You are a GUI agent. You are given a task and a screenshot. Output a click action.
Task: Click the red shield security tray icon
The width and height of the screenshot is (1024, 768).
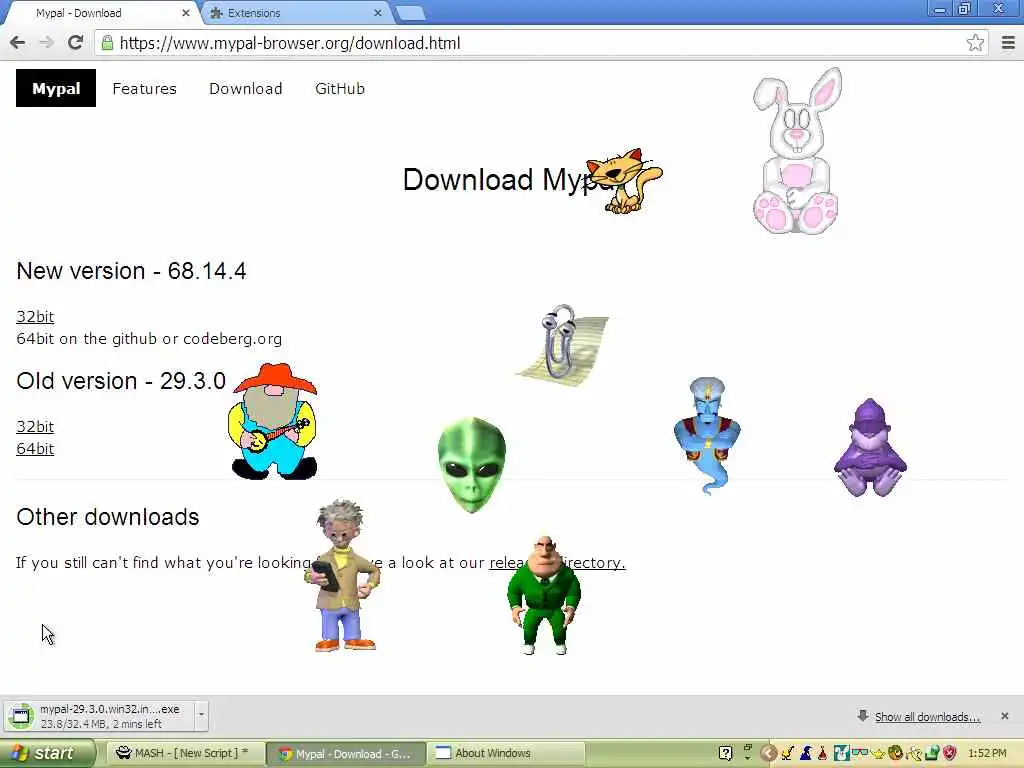pos(950,753)
